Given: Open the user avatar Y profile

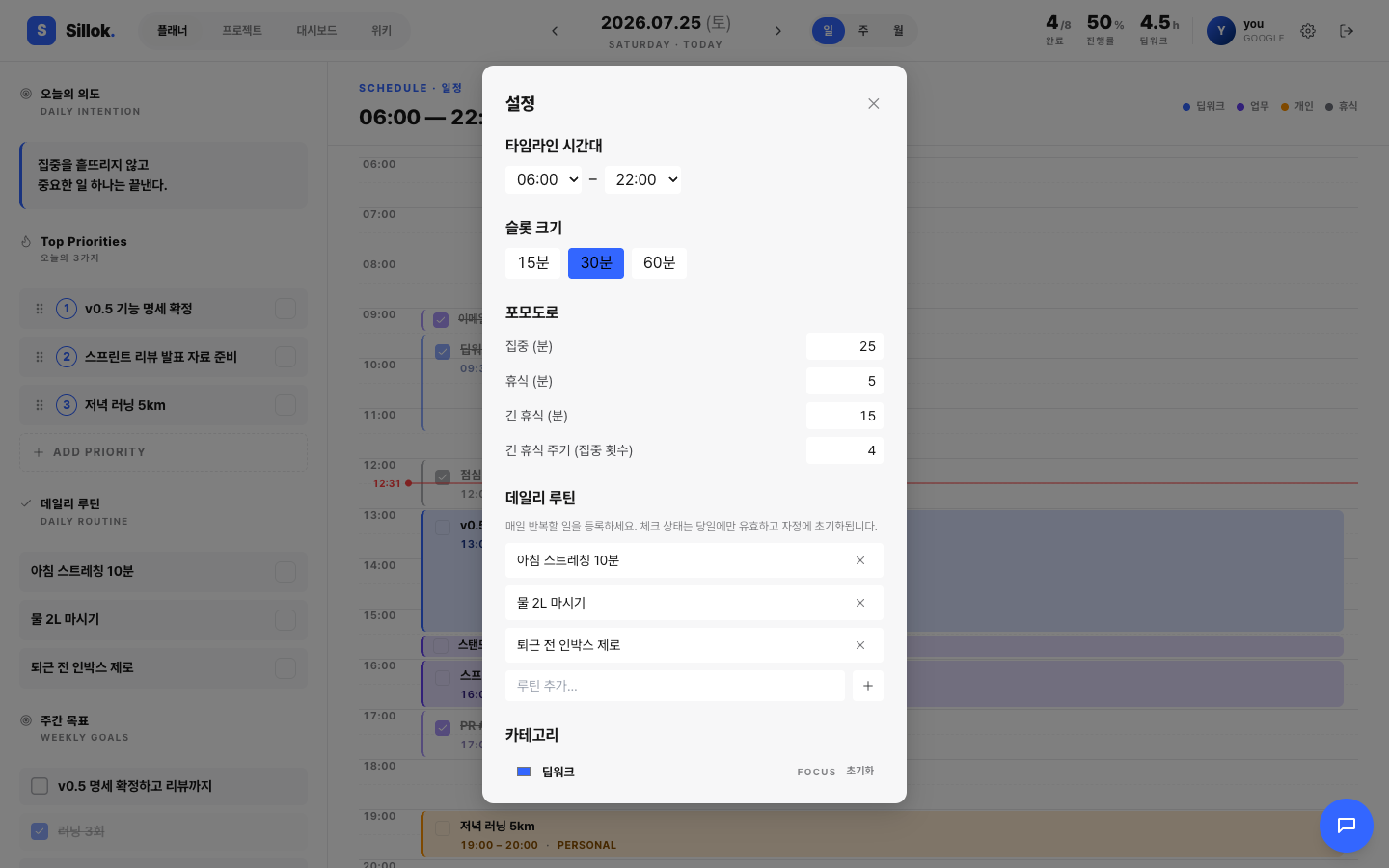Looking at the screenshot, I should tap(1221, 31).
